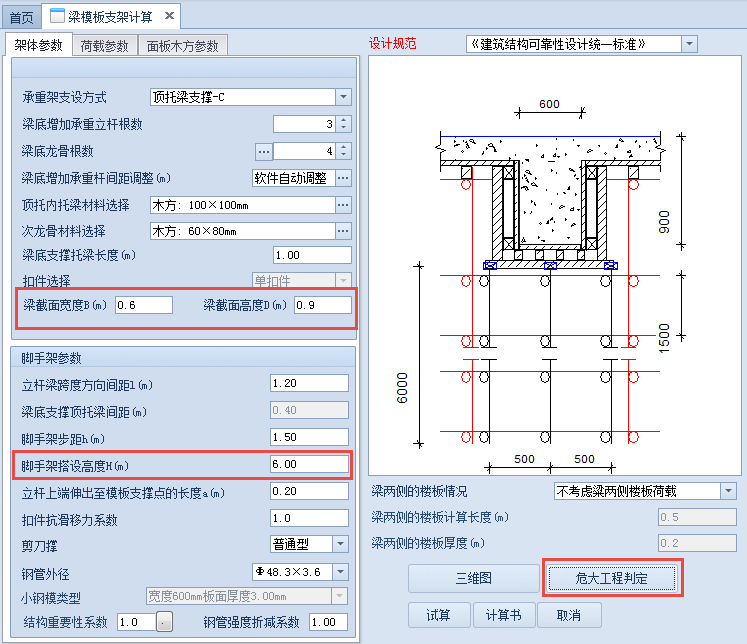
Task: Click the document icon on 梁模板支架计算 tab
Action: pos(59,16)
